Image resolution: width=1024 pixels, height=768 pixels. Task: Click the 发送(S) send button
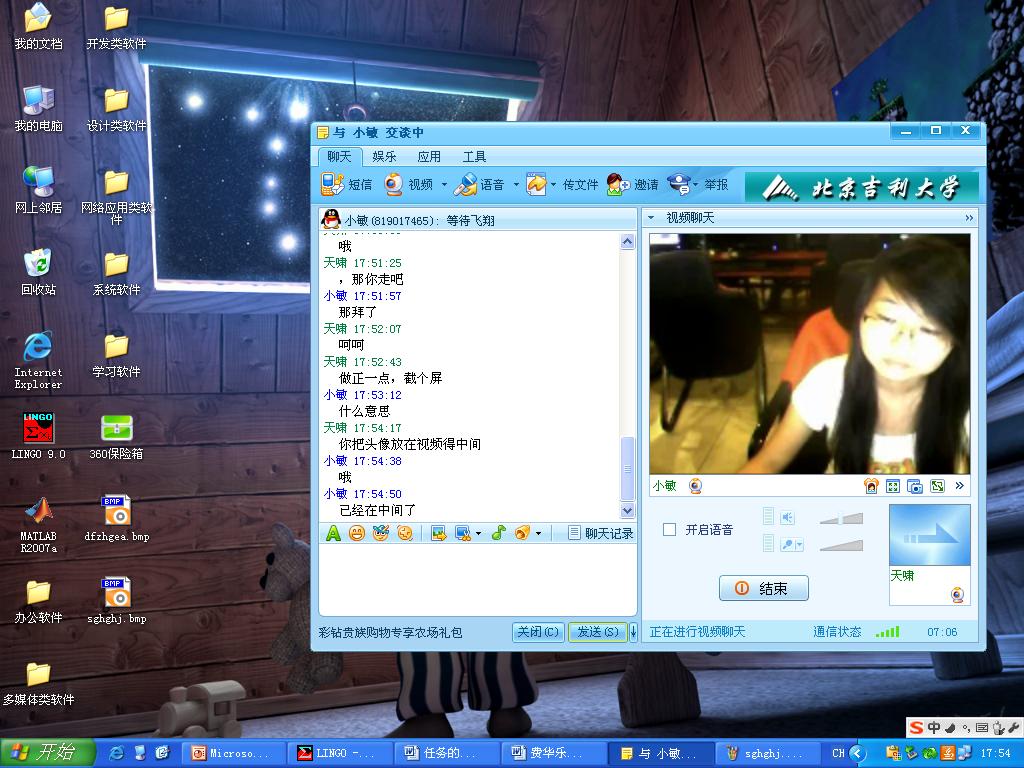[x=597, y=632]
